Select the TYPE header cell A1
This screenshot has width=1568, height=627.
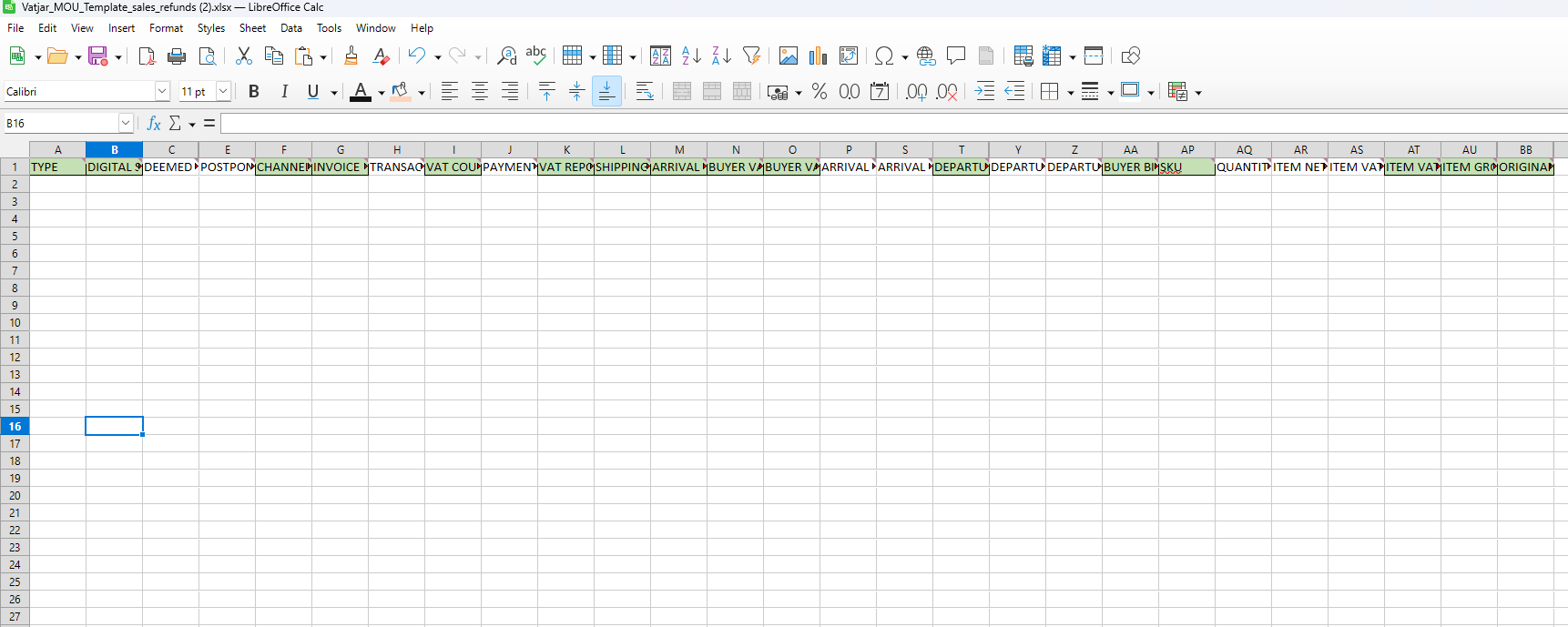pos(57,167)
